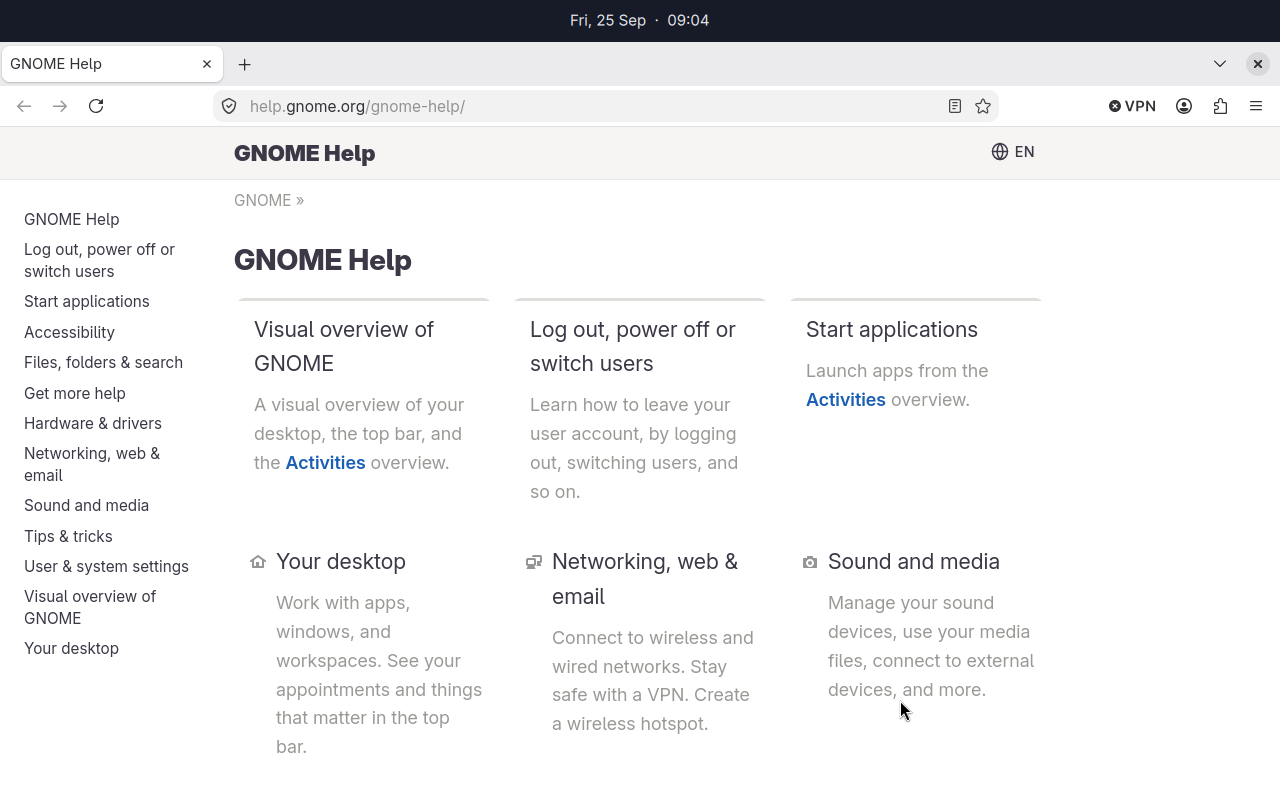Open Tips & tricks in the sidebar
Image resolution: width=1280 pixels, height=800 pixels.
(x=68, y=536)
